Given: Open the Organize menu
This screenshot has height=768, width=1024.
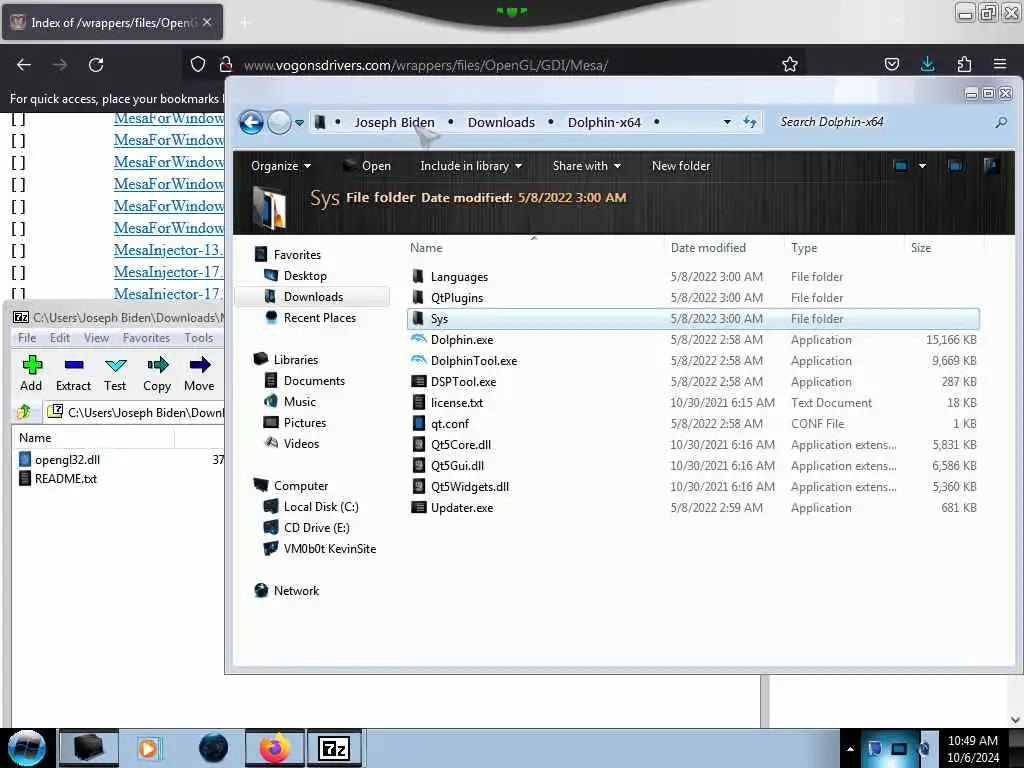Looking at the screenshot, I should pyautogui.click(x=281, y=166).
